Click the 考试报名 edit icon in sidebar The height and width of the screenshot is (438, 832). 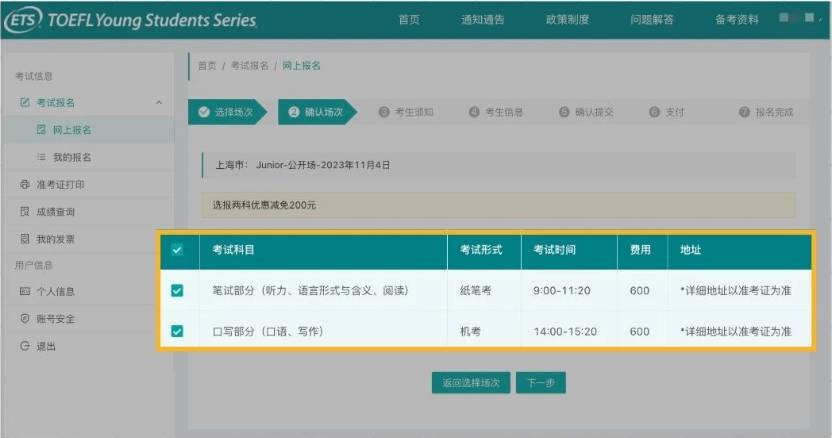24,102
